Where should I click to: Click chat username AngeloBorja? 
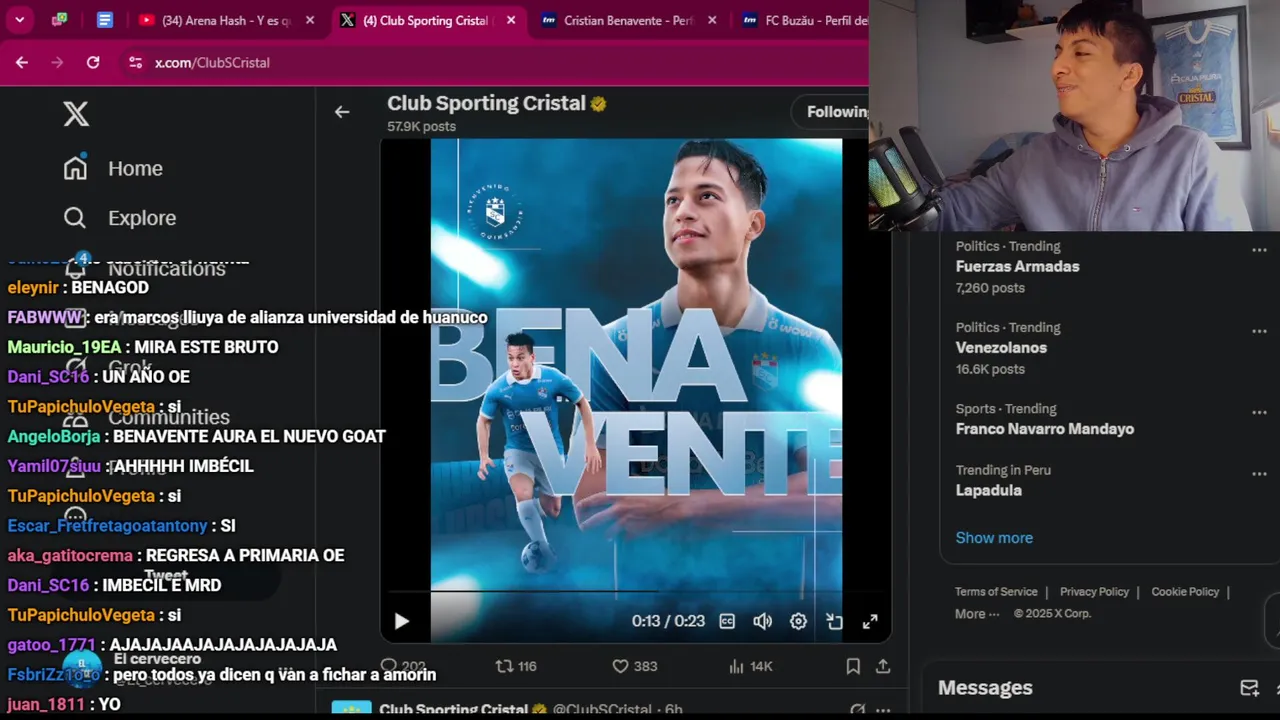pyautogui.click(x=54, y=436)
